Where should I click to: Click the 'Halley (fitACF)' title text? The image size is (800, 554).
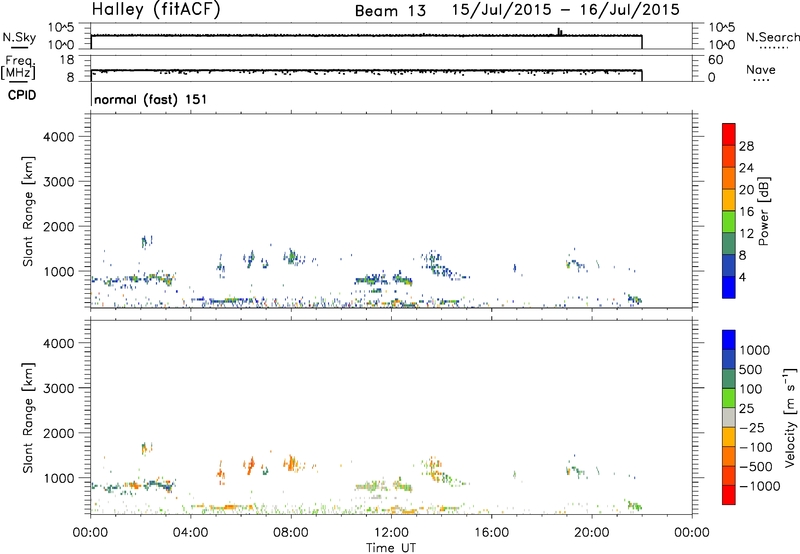(156, 10)
